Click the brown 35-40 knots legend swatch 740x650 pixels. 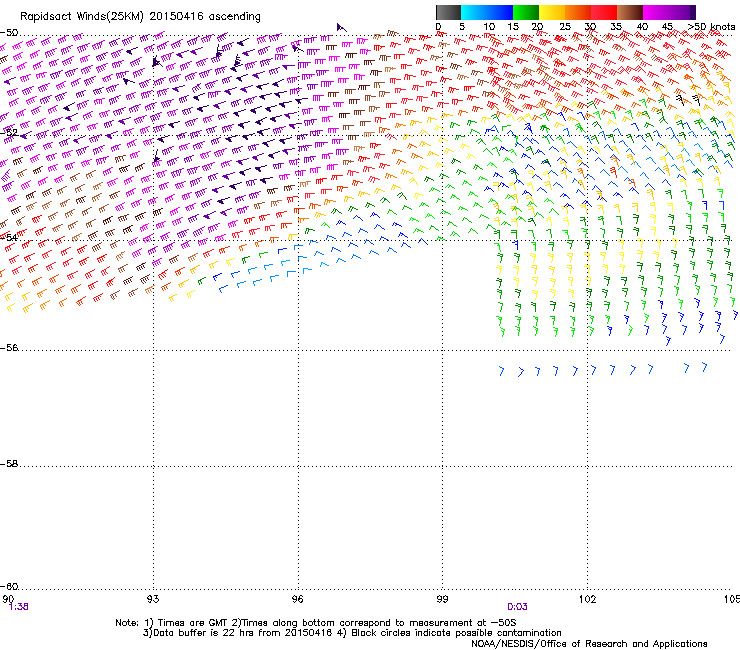[630, 12]
